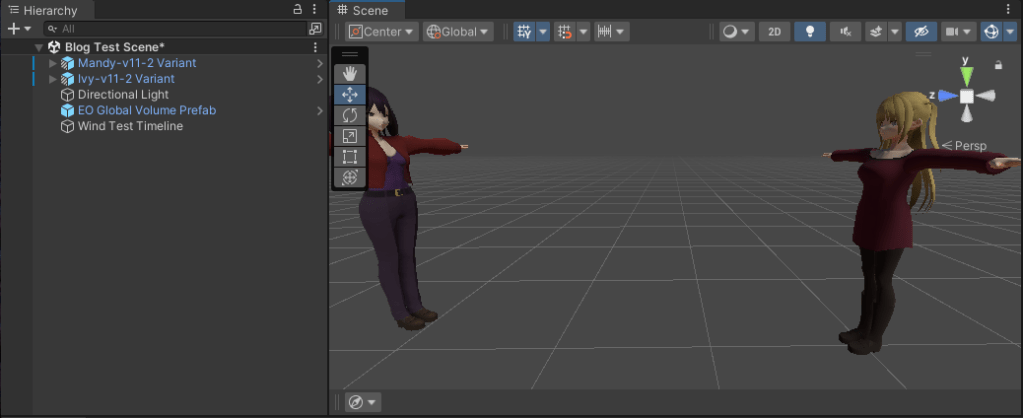Toggle grid snapping in Scene toolbar

point(565,31)
